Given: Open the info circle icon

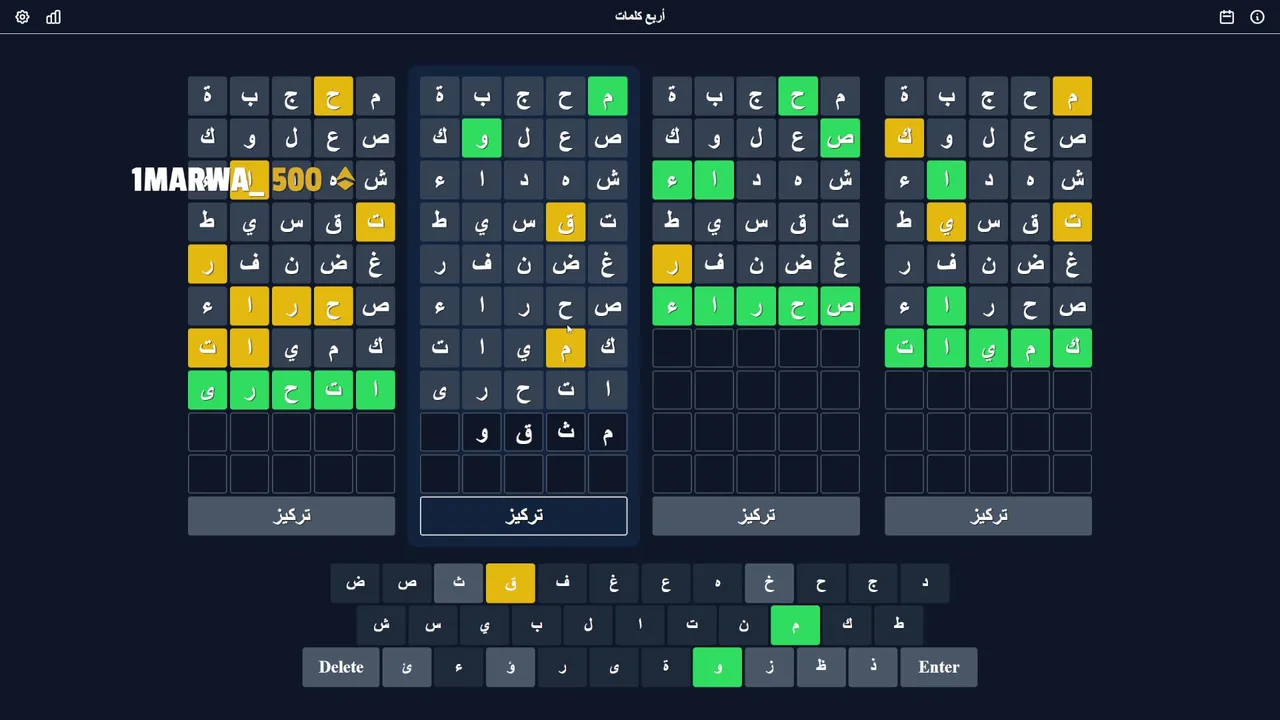Looking at the screenshot, I should click(x=1257, y=17).
